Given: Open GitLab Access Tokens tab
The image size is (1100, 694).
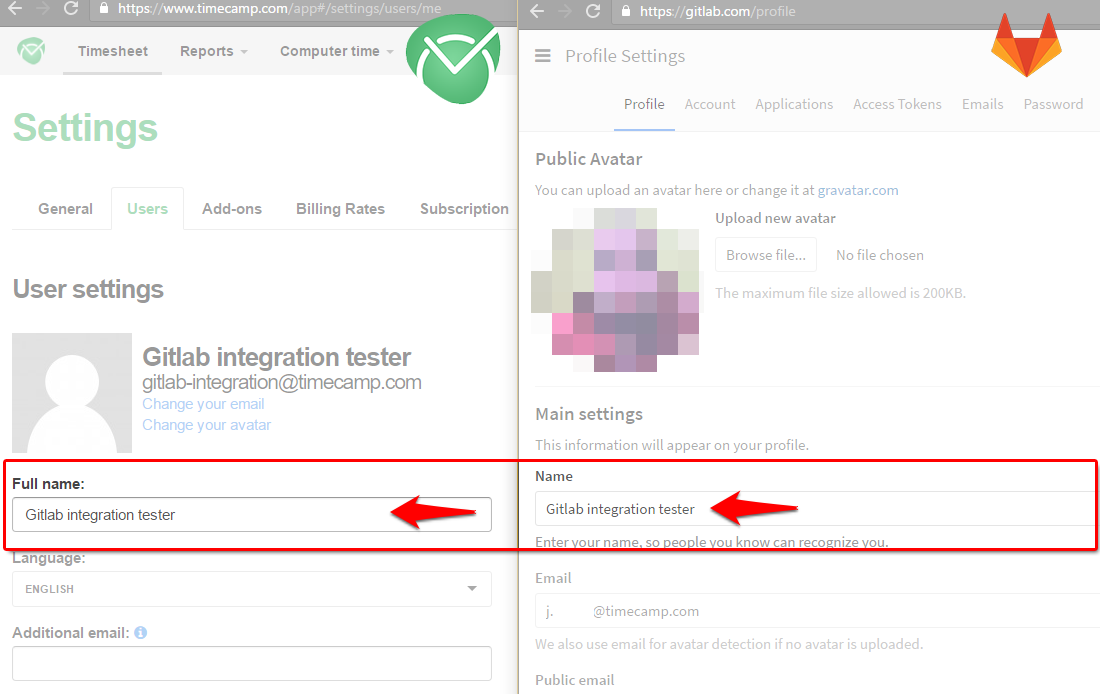Looking at the screenshot, I should point(897,104).
